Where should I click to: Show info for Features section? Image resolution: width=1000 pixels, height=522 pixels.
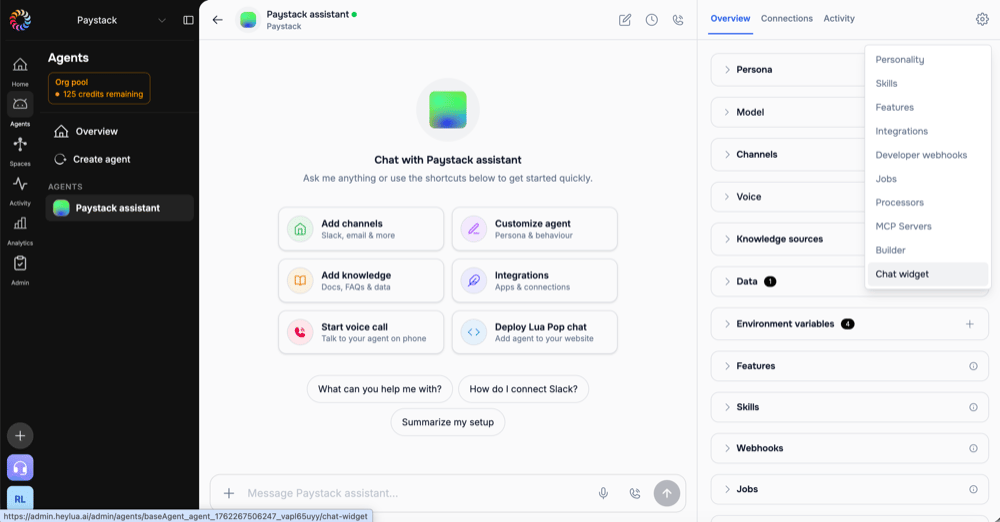pyautogui.click(x=973, y=366)
